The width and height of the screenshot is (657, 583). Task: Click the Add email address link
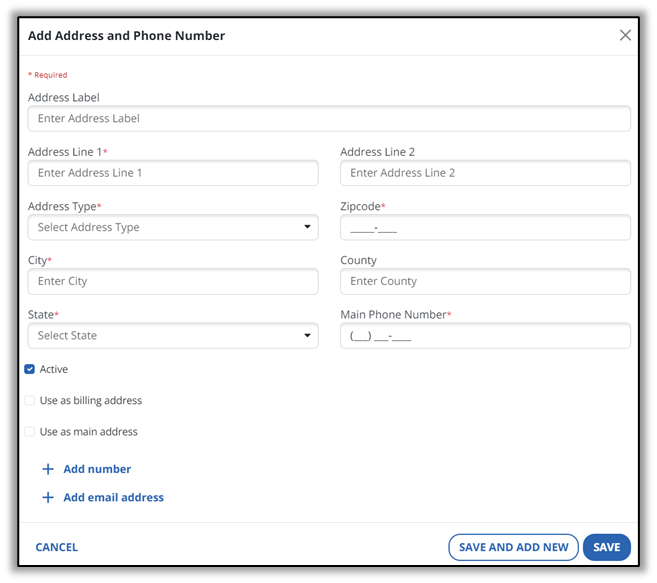[x=113, y=497]
